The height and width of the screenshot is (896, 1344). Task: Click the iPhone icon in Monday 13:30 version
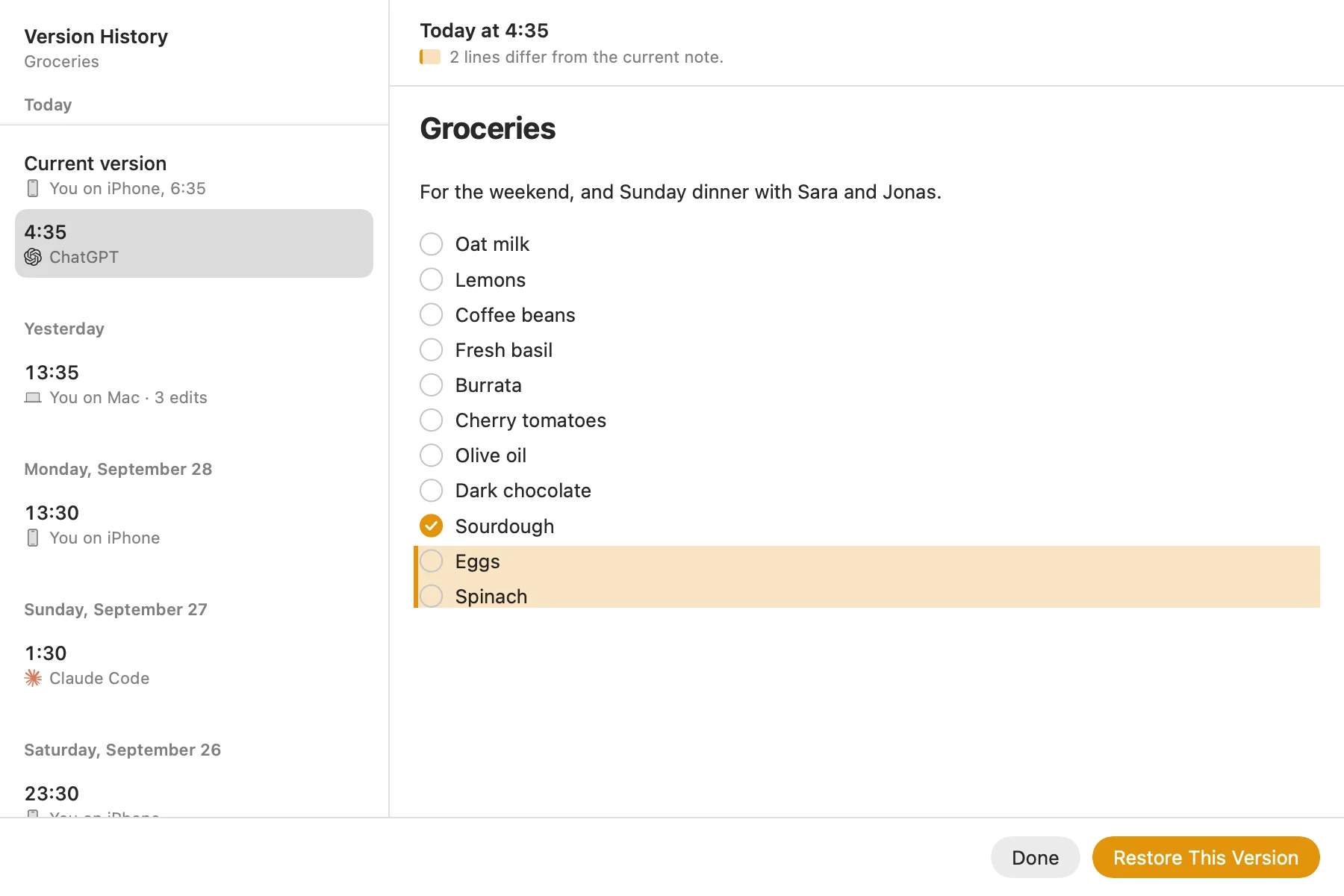[33, 538]
